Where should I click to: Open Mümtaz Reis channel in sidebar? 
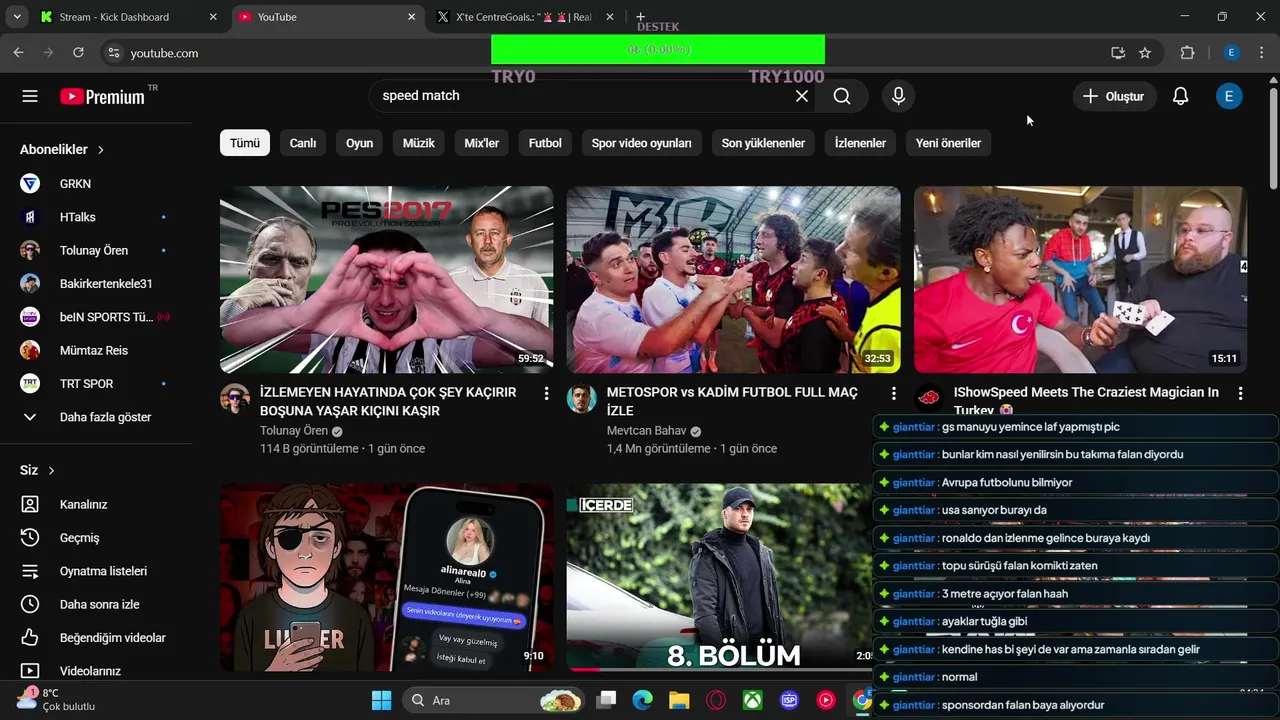pyautogui.click(x=96, y=350)
